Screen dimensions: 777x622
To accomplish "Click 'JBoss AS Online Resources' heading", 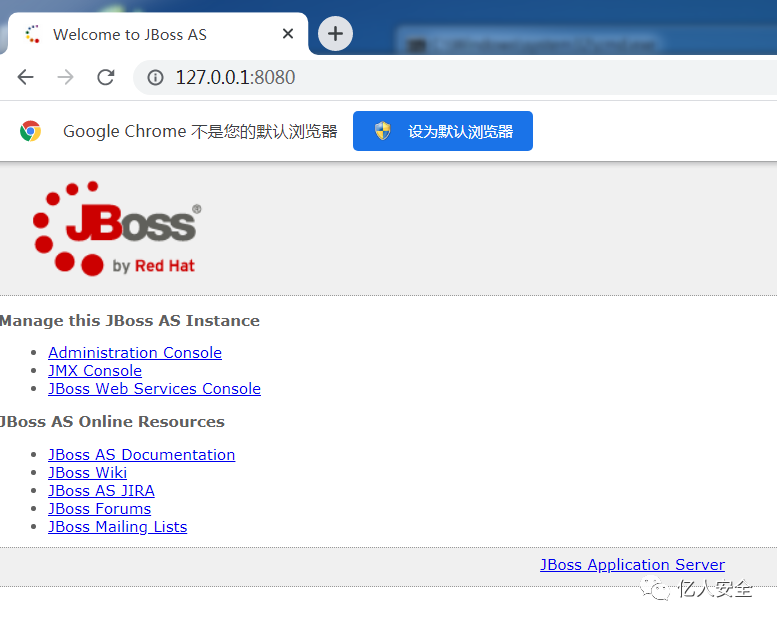I will (x=112, y=421).
